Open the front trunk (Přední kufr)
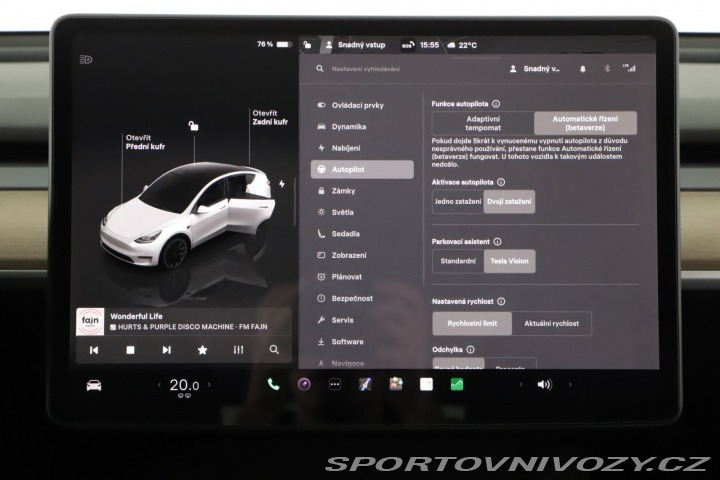The height and width of the screenshot is (480, 720). coord(145,142)
